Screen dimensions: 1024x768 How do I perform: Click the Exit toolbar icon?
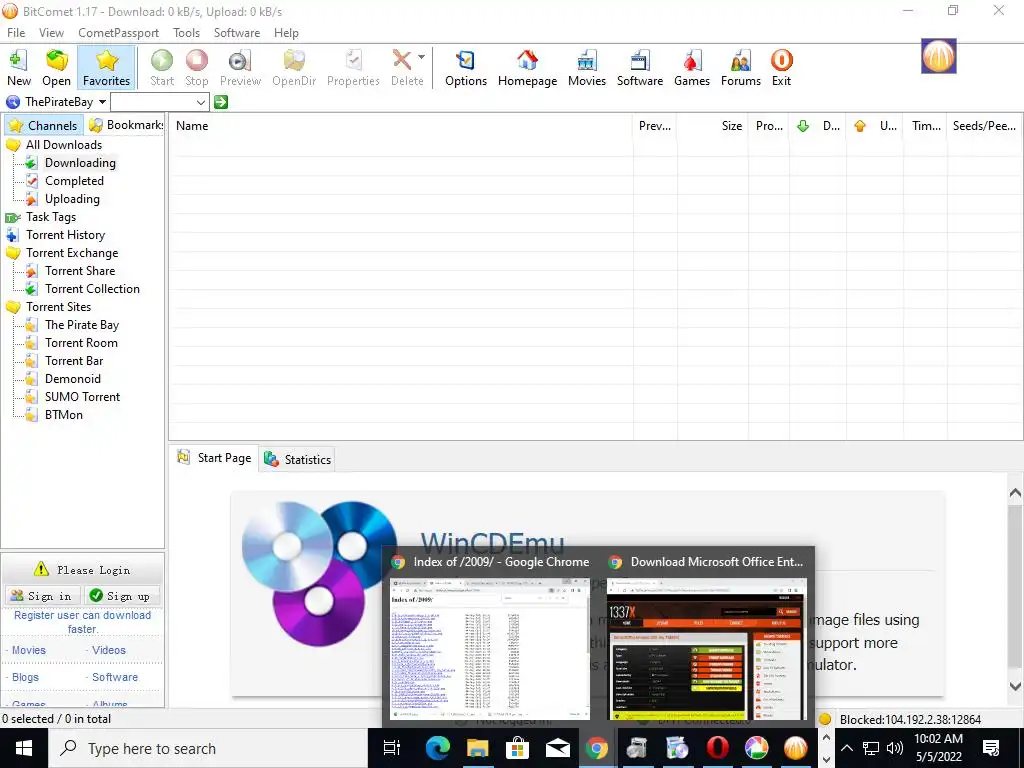click(781, 67)
